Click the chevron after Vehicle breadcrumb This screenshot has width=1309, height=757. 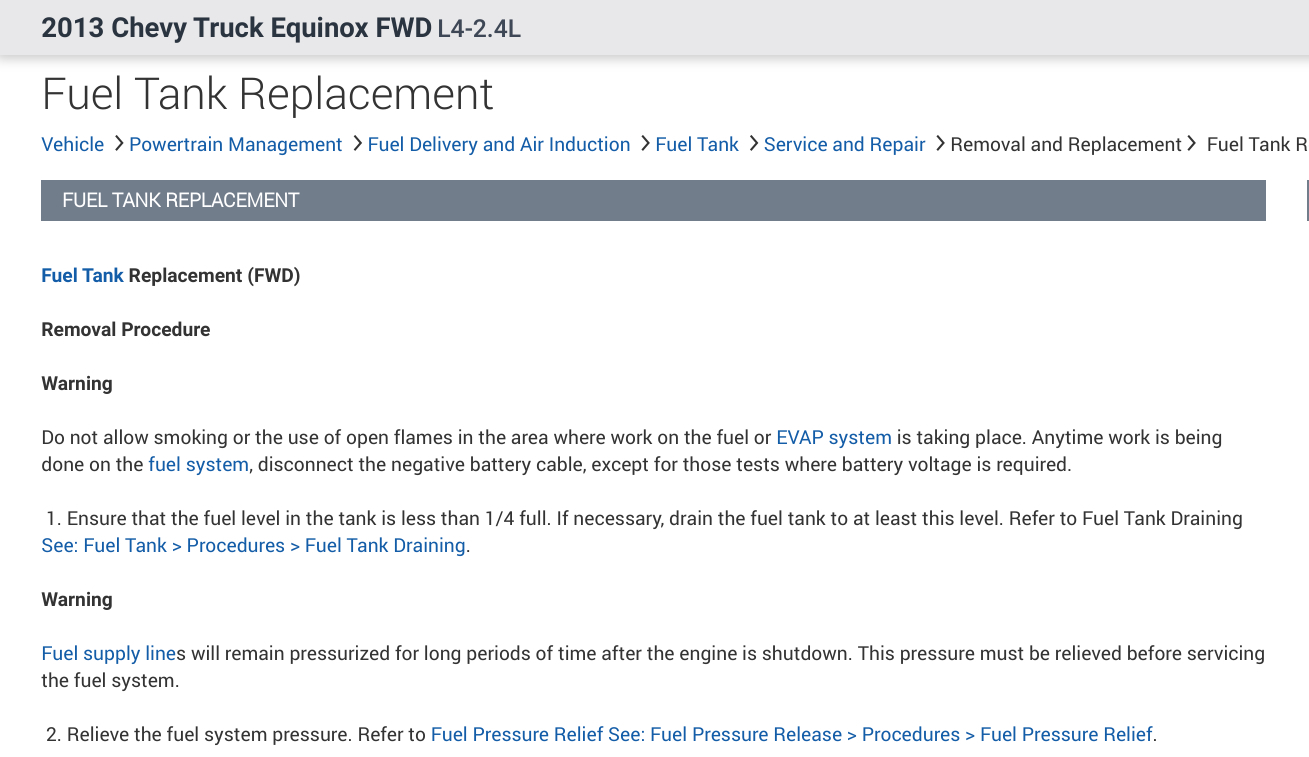pyautogui.click(x=119, y=144)
